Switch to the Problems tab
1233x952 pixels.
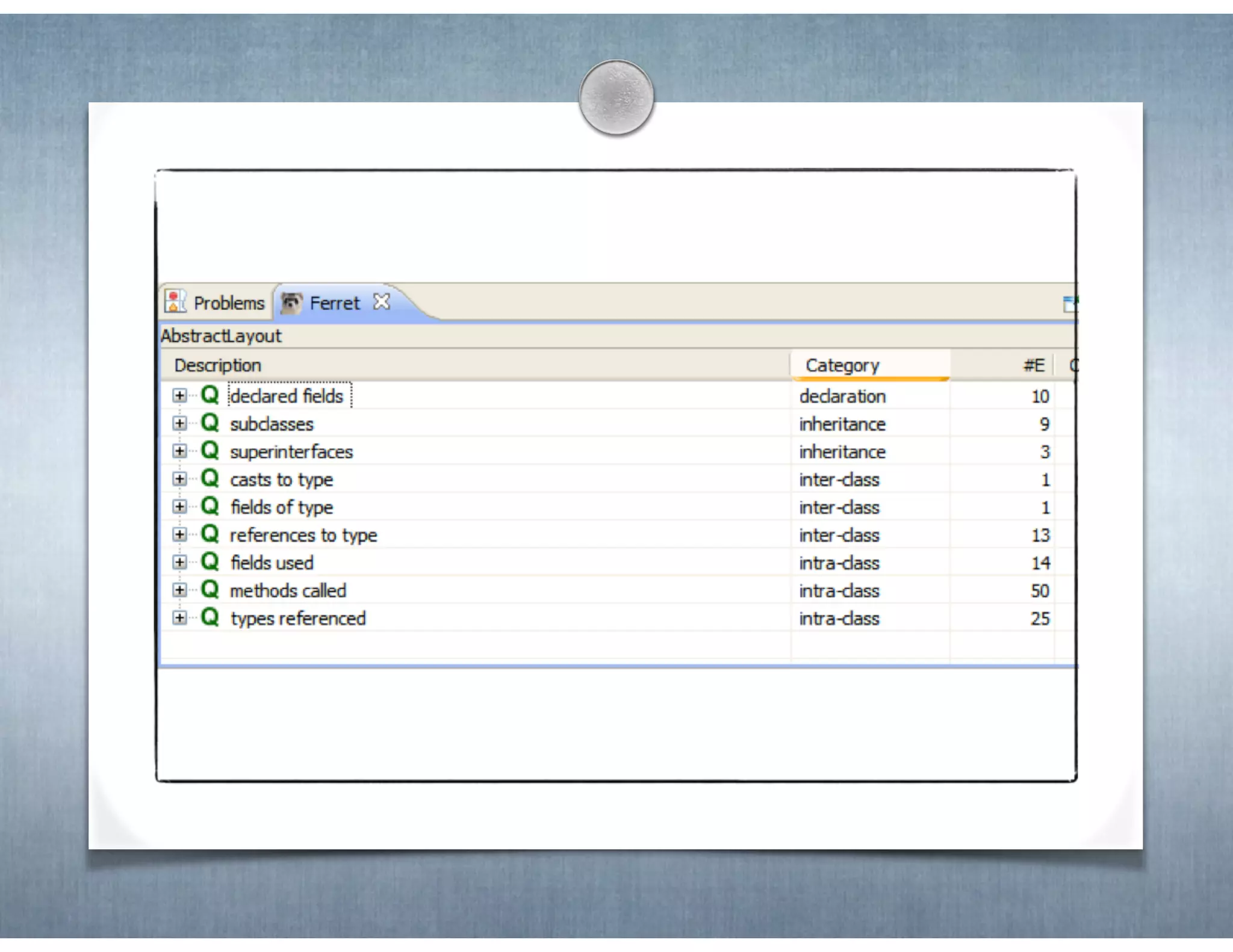click(x=229, y=303)
